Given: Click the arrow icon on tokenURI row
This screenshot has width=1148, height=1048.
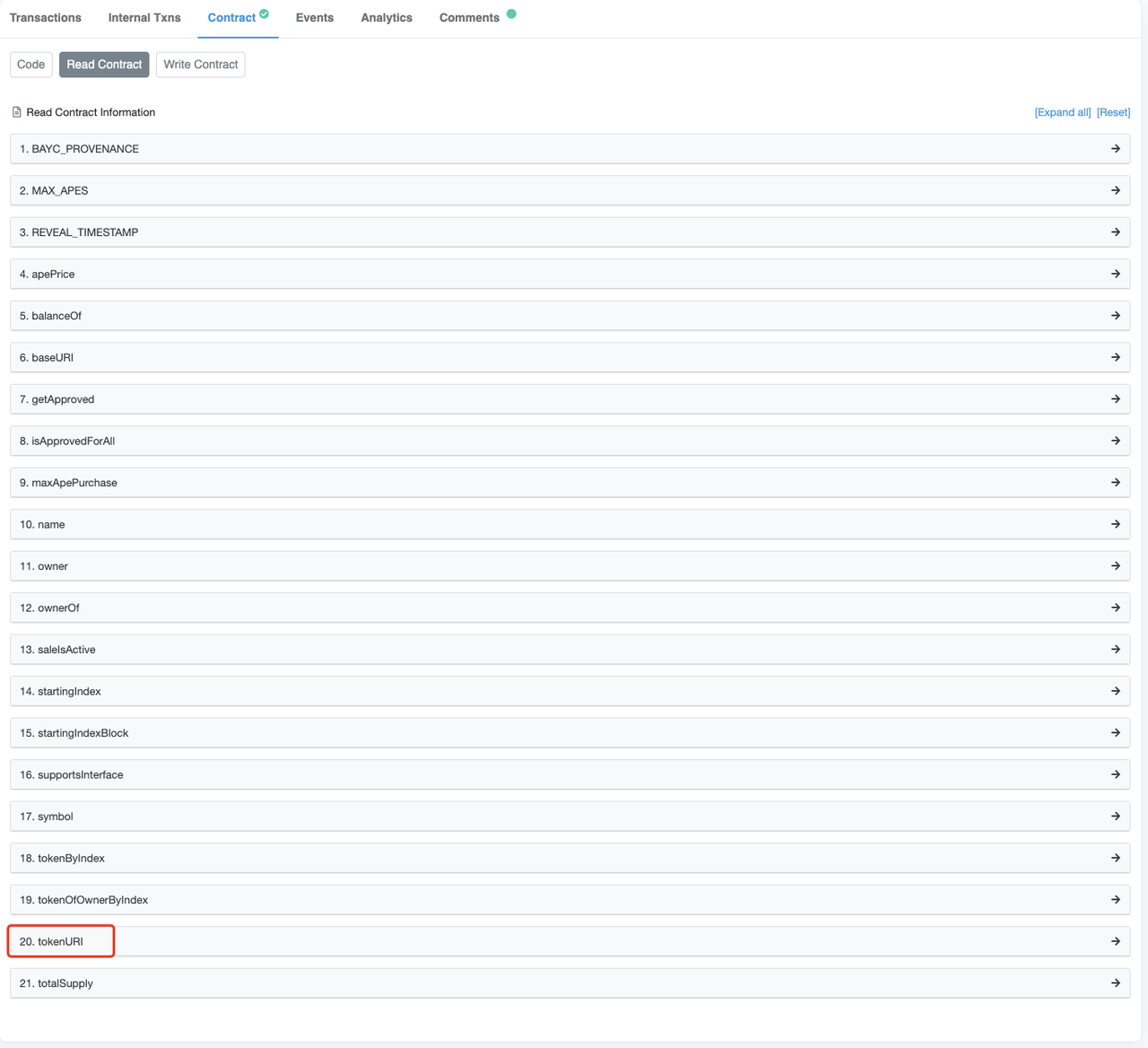Looking at the screenshot, I should (1115, 941).
